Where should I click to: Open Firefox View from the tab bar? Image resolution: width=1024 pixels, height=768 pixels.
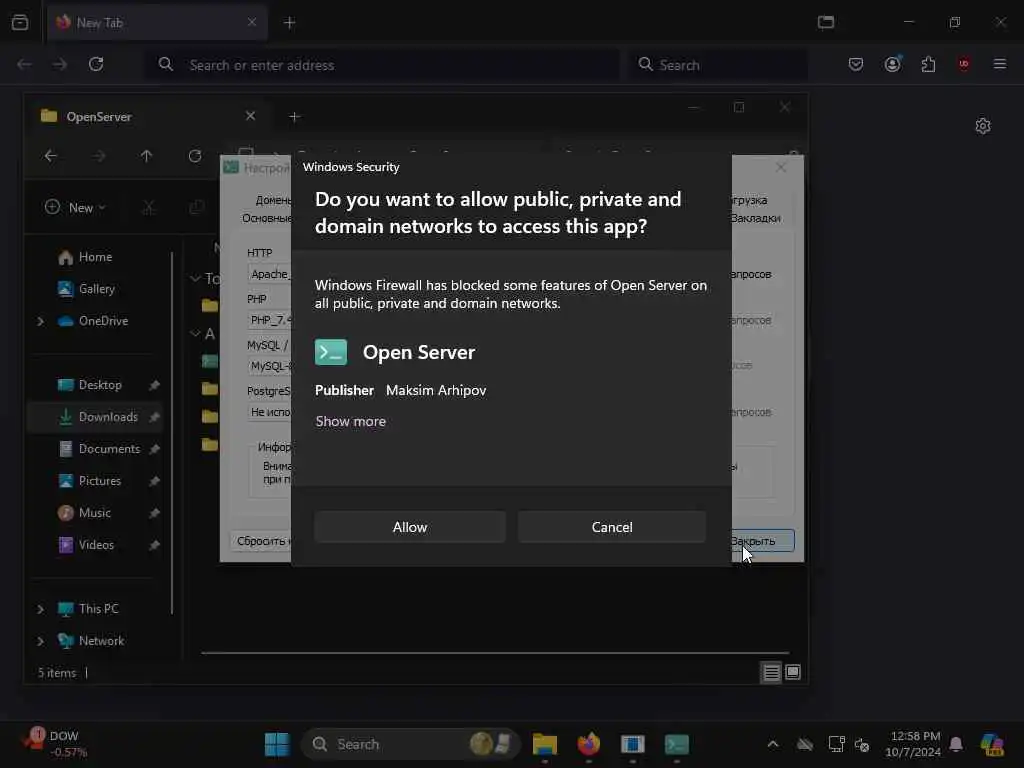pyautogui.click(x=20, y=22)
